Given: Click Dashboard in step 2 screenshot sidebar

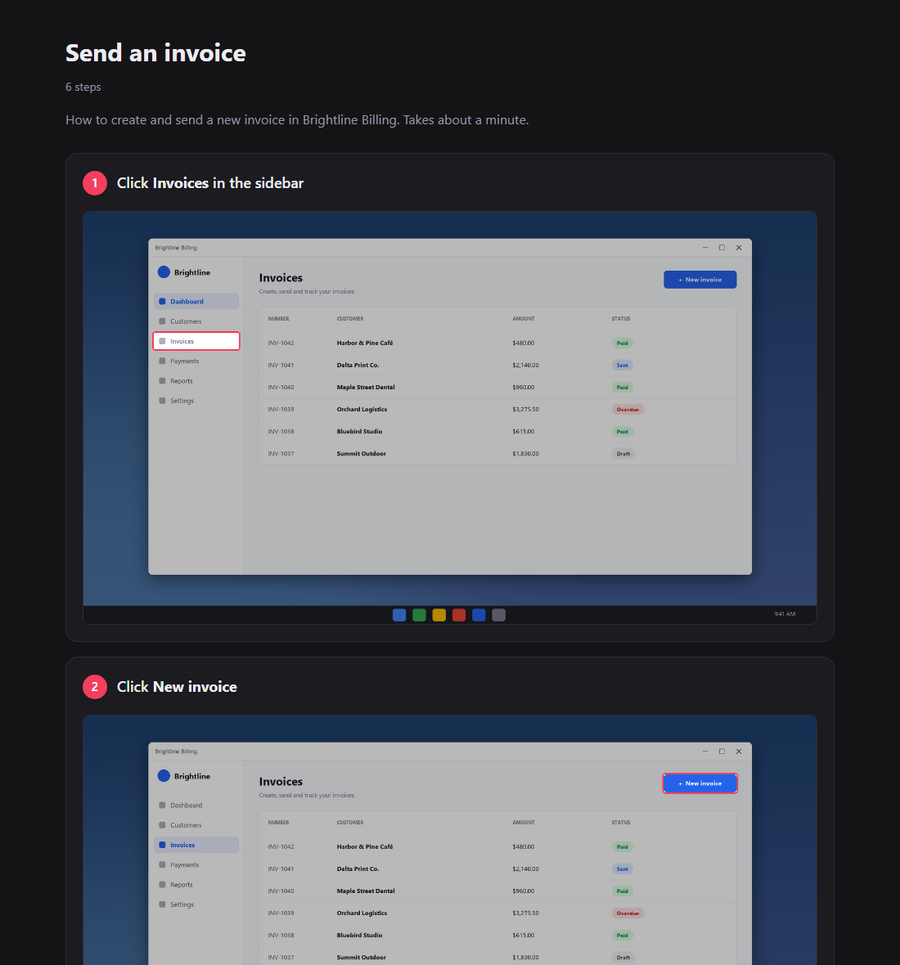Looking at the screenshot, I should click(x=196, y=805).
